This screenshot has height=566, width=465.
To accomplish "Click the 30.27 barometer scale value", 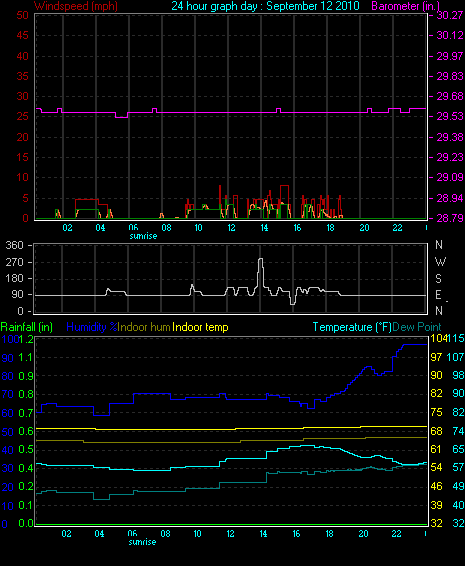I will click(x=450, y=15).
